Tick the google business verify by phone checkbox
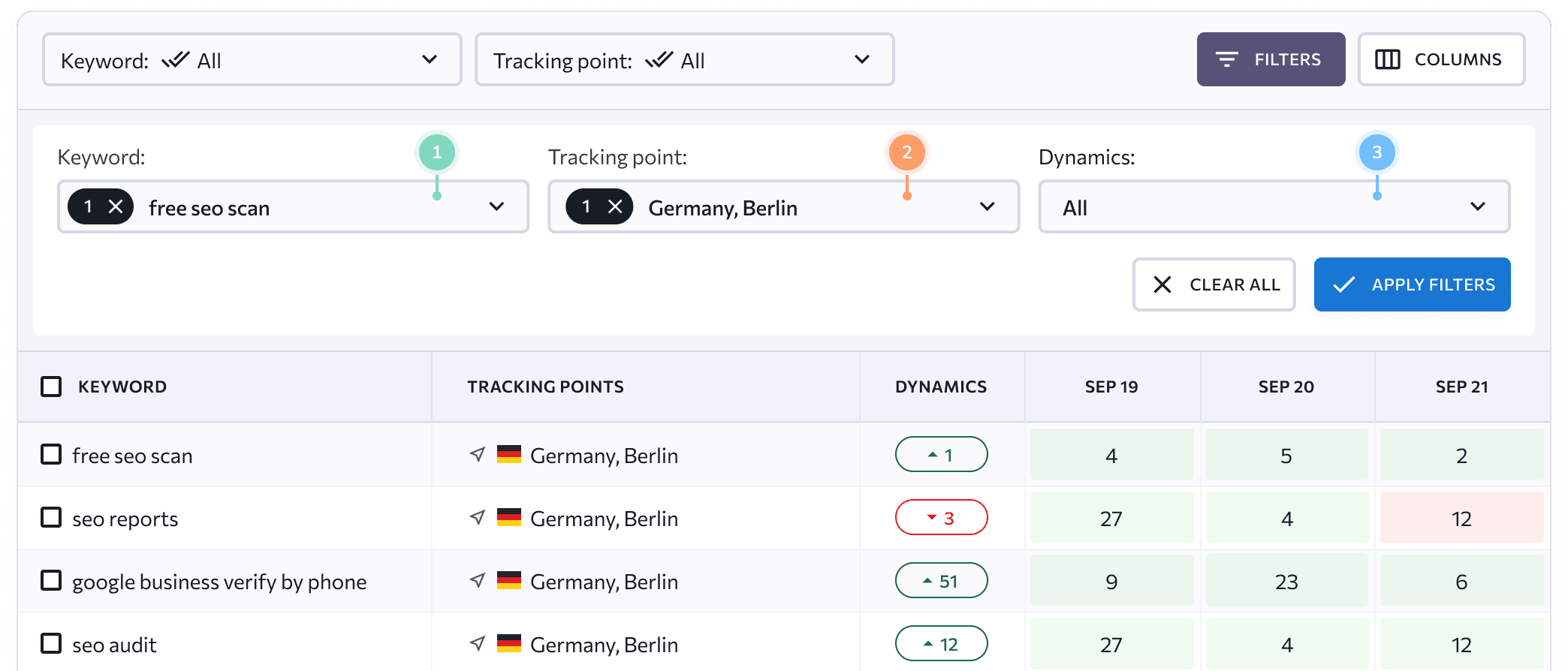Image resolution: width=1568 pixels, height=671 pixels. click(51, 581)
